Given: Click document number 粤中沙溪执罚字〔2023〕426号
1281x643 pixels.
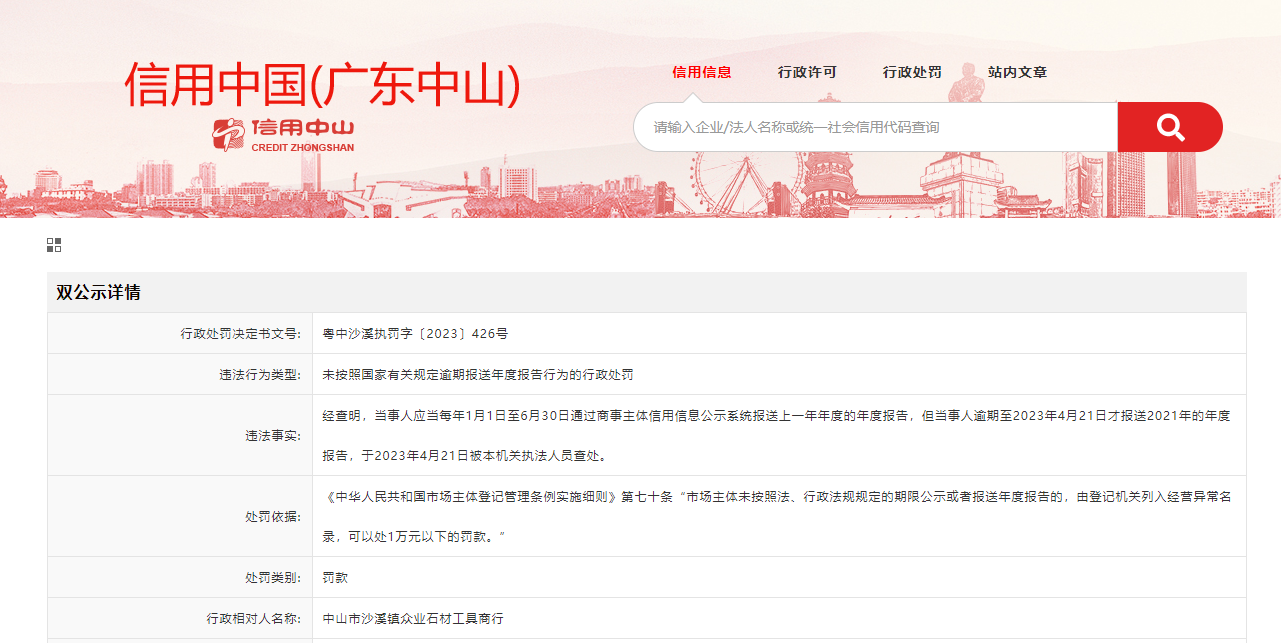Looking at the screenshot, I should [x=415, y=333].
